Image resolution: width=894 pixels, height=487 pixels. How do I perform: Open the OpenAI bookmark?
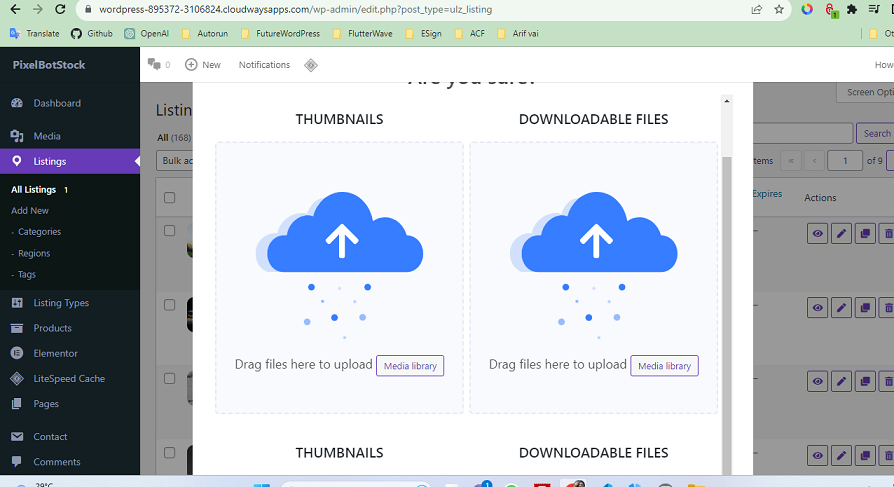tap(147, 34)
